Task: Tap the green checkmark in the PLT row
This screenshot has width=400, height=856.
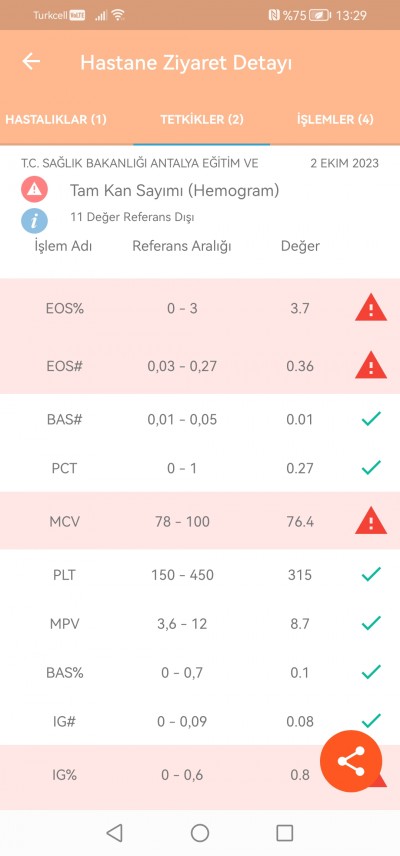Action: pos(371,574)
